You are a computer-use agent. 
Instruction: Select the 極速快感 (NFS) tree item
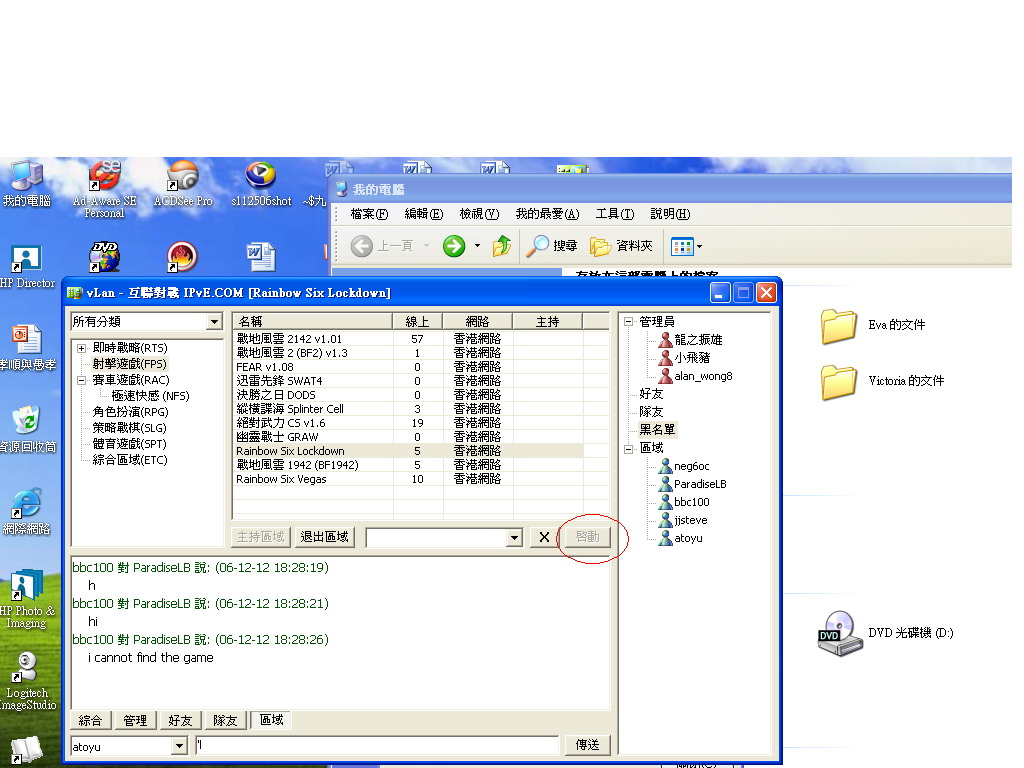pyautogui.click(x=150, y=396)
